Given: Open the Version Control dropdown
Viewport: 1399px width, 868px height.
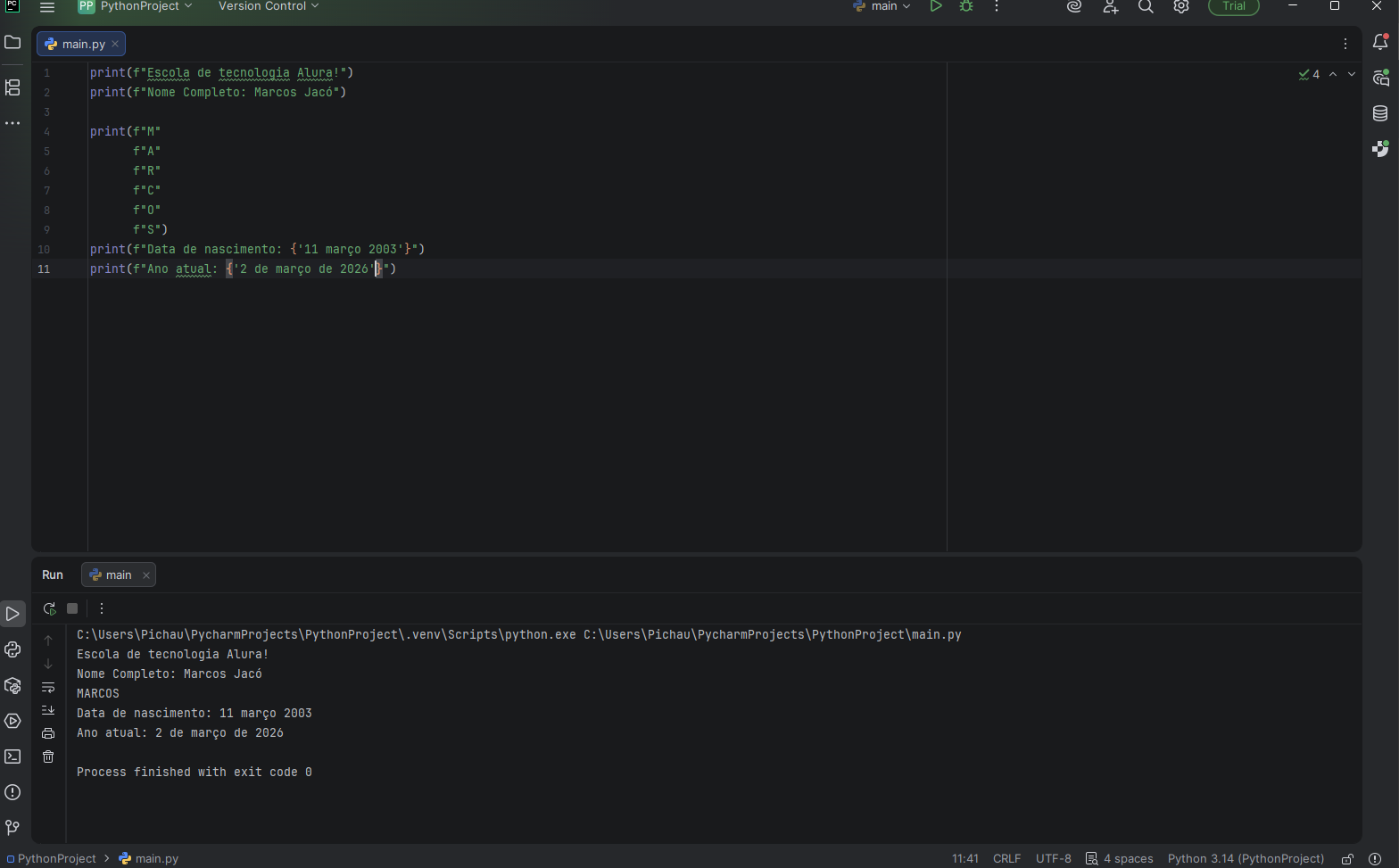Looking at the screenshot, I should click(x=268, y=6).
